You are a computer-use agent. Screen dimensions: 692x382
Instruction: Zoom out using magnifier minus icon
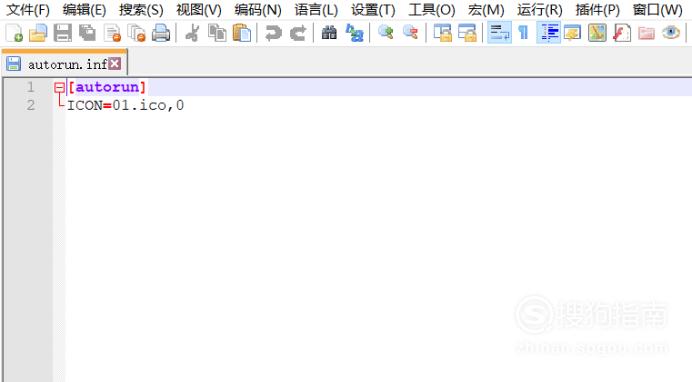(x=410, y=33)
